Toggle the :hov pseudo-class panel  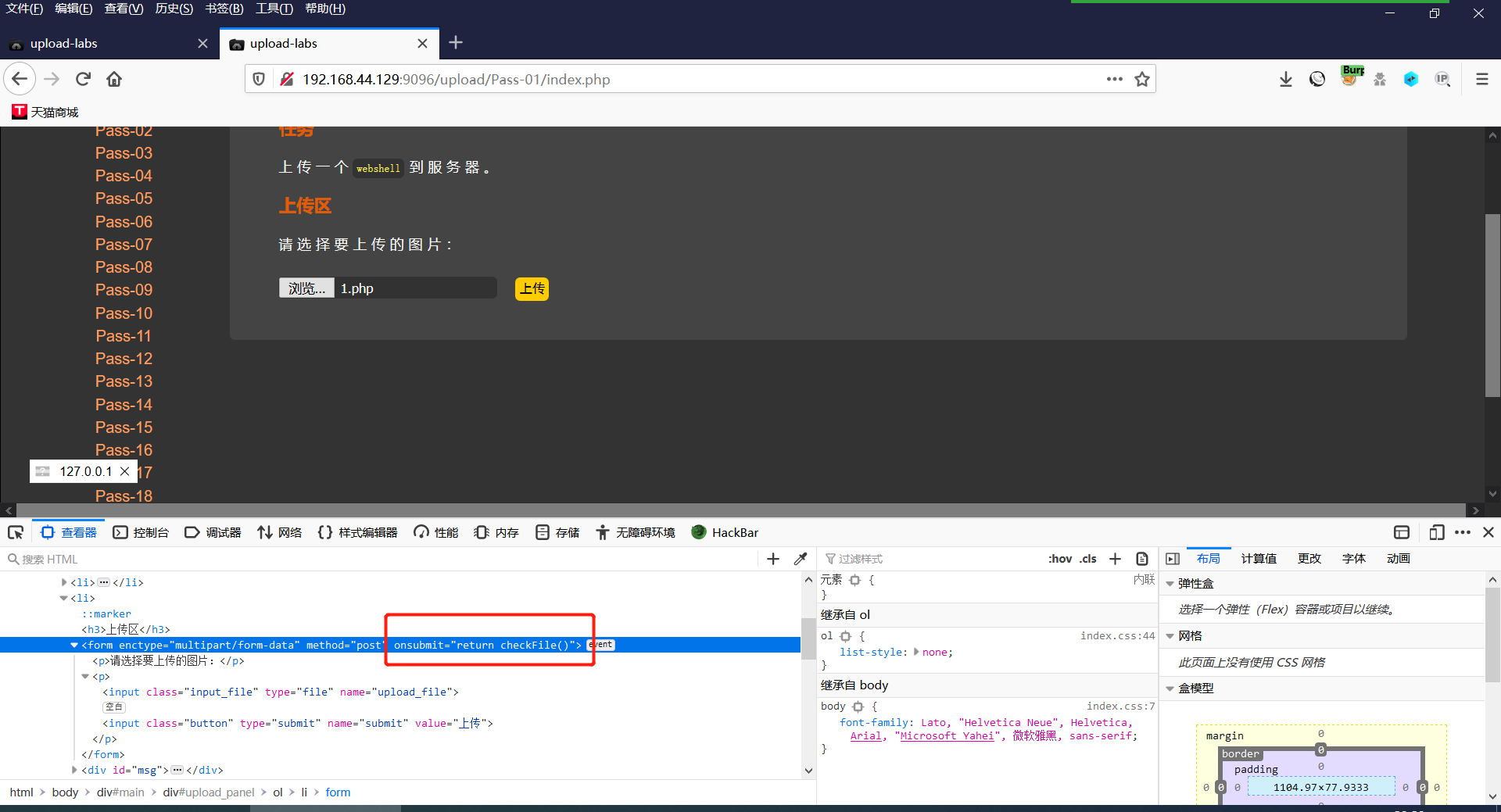pyautogui.click(x=1060, y=559)
